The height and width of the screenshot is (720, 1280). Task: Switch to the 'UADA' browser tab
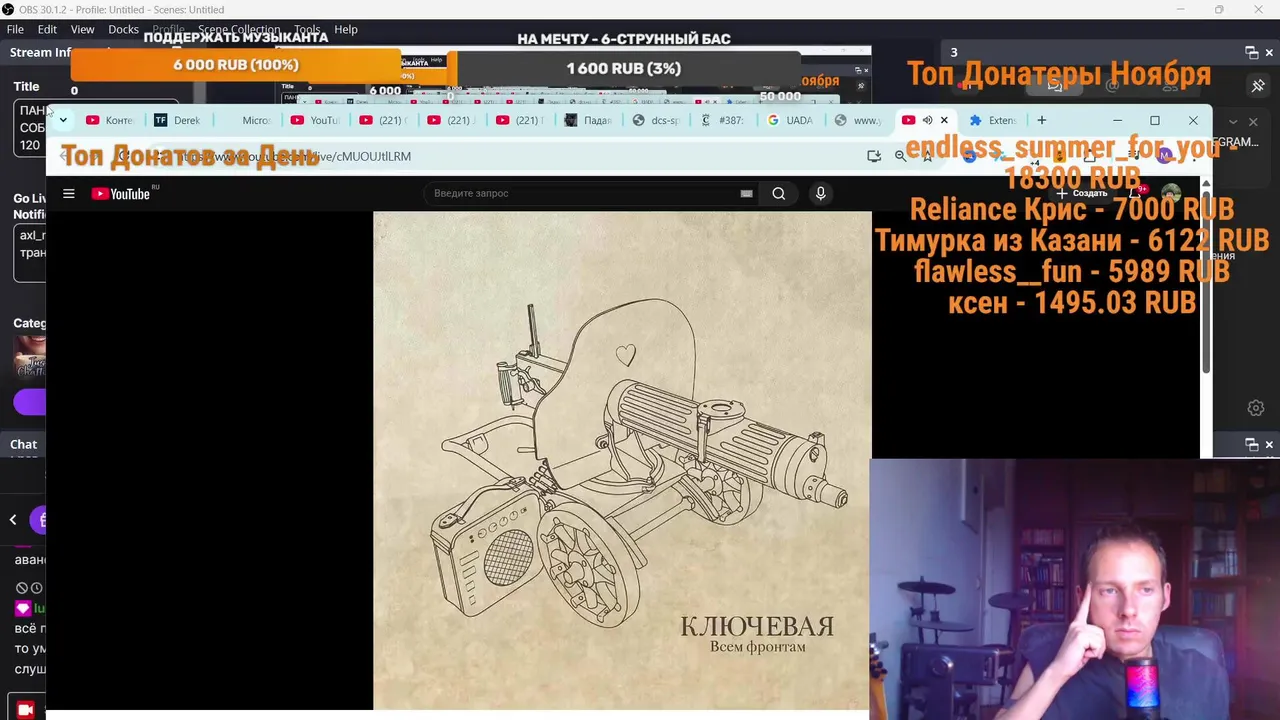click(x=791, y=120)
